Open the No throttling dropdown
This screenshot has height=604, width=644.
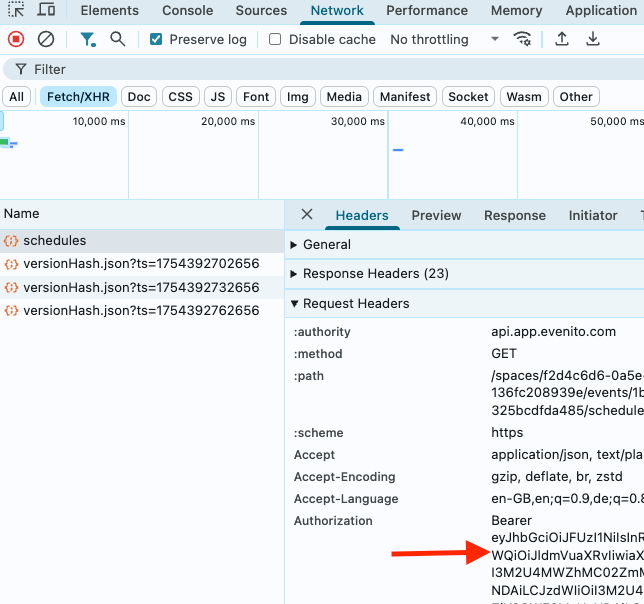click(x=444, y=40)
